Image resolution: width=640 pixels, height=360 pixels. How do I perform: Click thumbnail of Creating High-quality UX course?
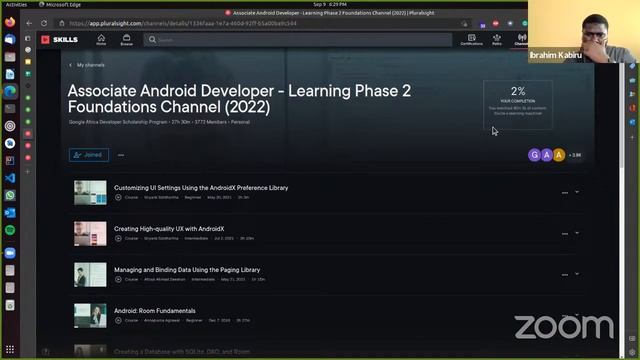(90, 233)
